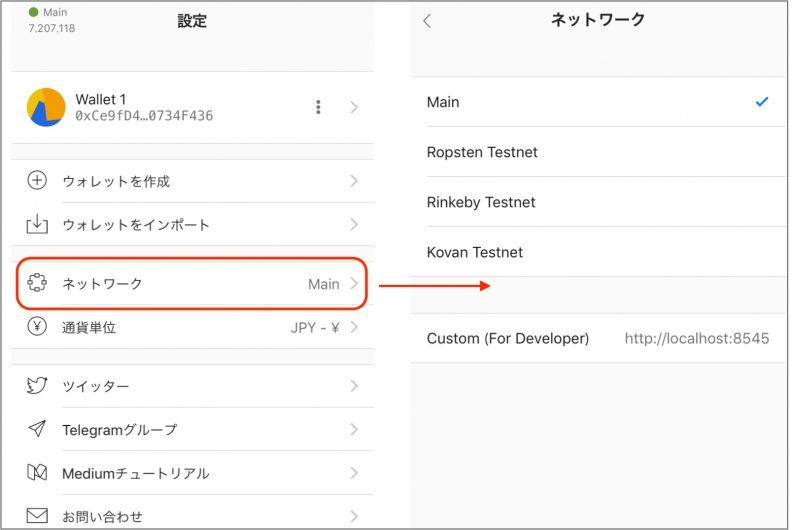Open the ネットワーク settings item
This screenshot has height=530, width=800.
pos(192,283)
